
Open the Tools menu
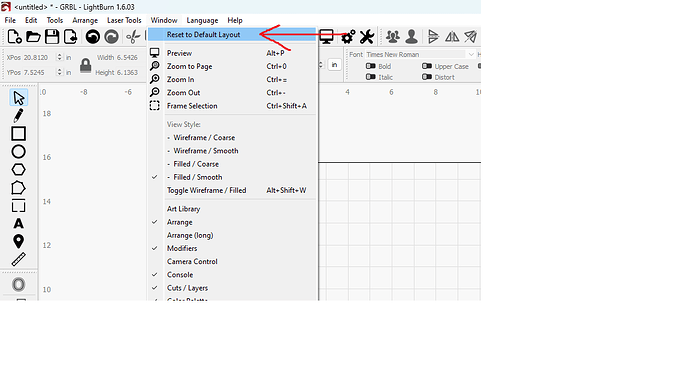55,20
